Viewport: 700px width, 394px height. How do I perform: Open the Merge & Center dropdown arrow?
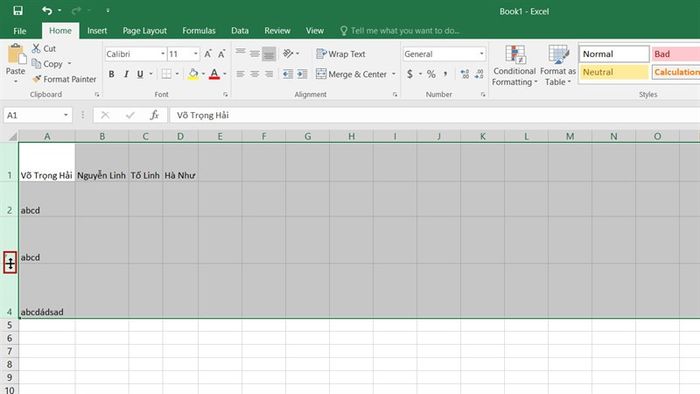click(x=394, y=74)
